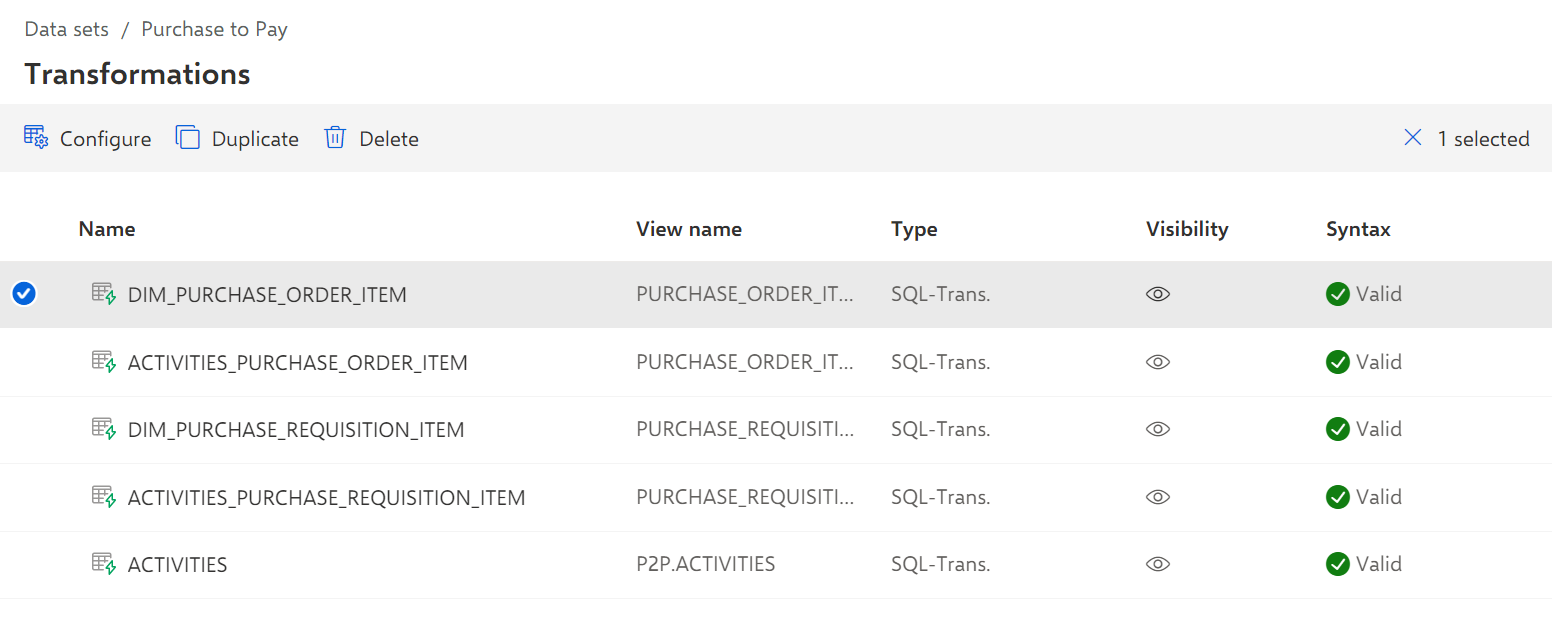Toggle visibility eye for DIM_PURCHASE_REQUISITION_ITEM

(1158, 429)
